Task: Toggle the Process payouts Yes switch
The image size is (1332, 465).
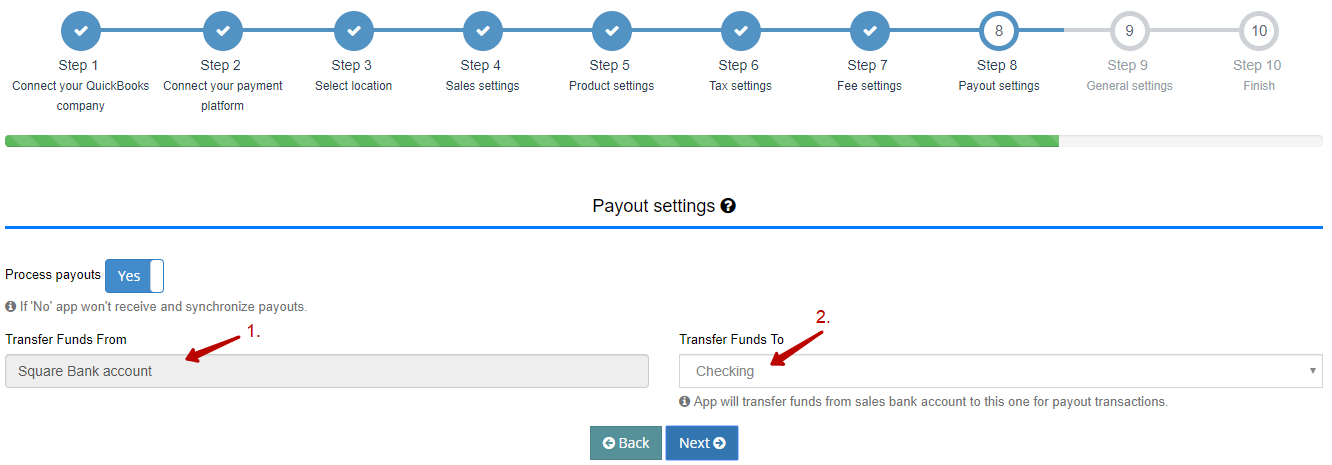Action: point(134,276)
